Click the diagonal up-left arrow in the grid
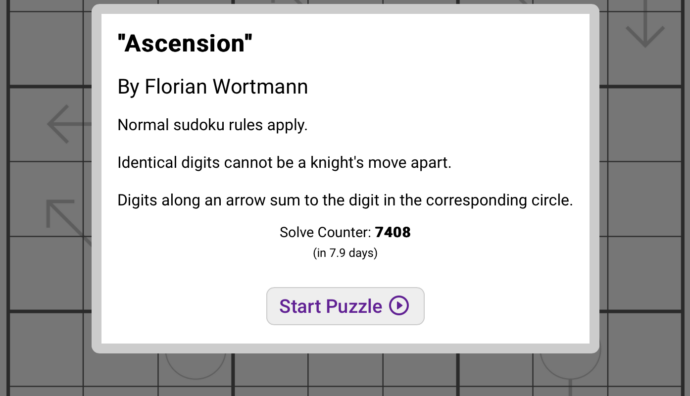690x396 pixels. pos(69,222)
